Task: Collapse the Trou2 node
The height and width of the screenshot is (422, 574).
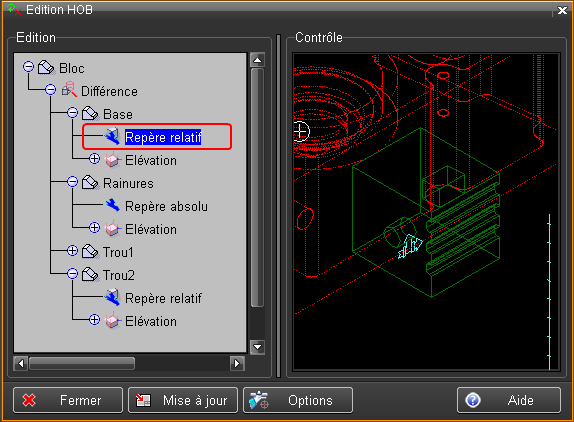Action: (72, 274)
